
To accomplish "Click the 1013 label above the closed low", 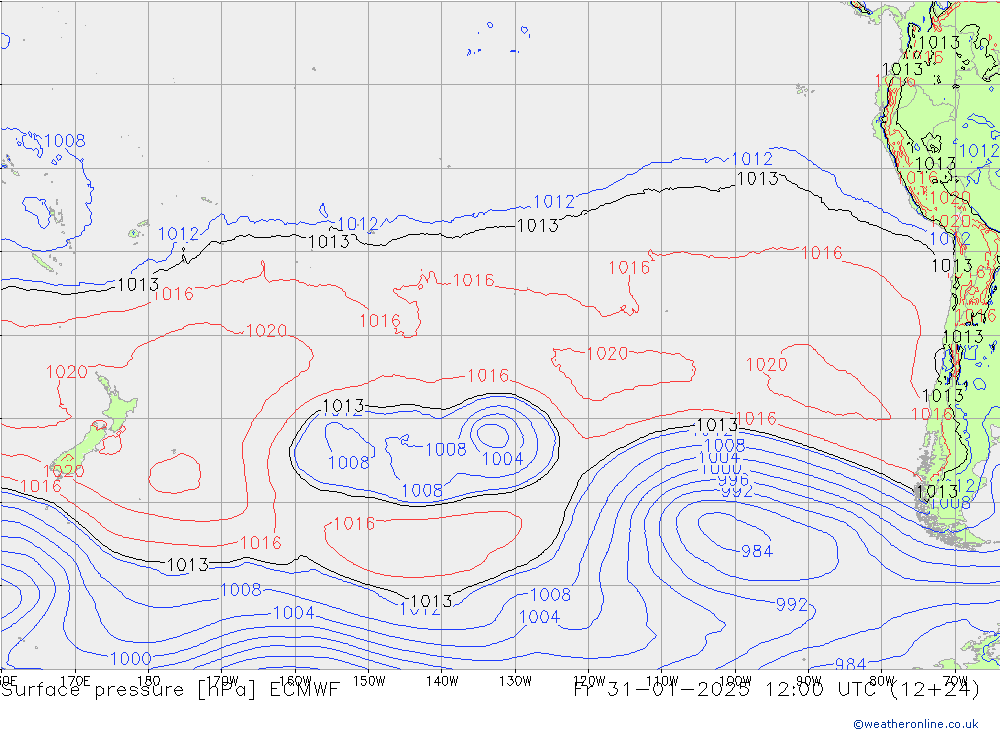I will (x=343, y=407).
